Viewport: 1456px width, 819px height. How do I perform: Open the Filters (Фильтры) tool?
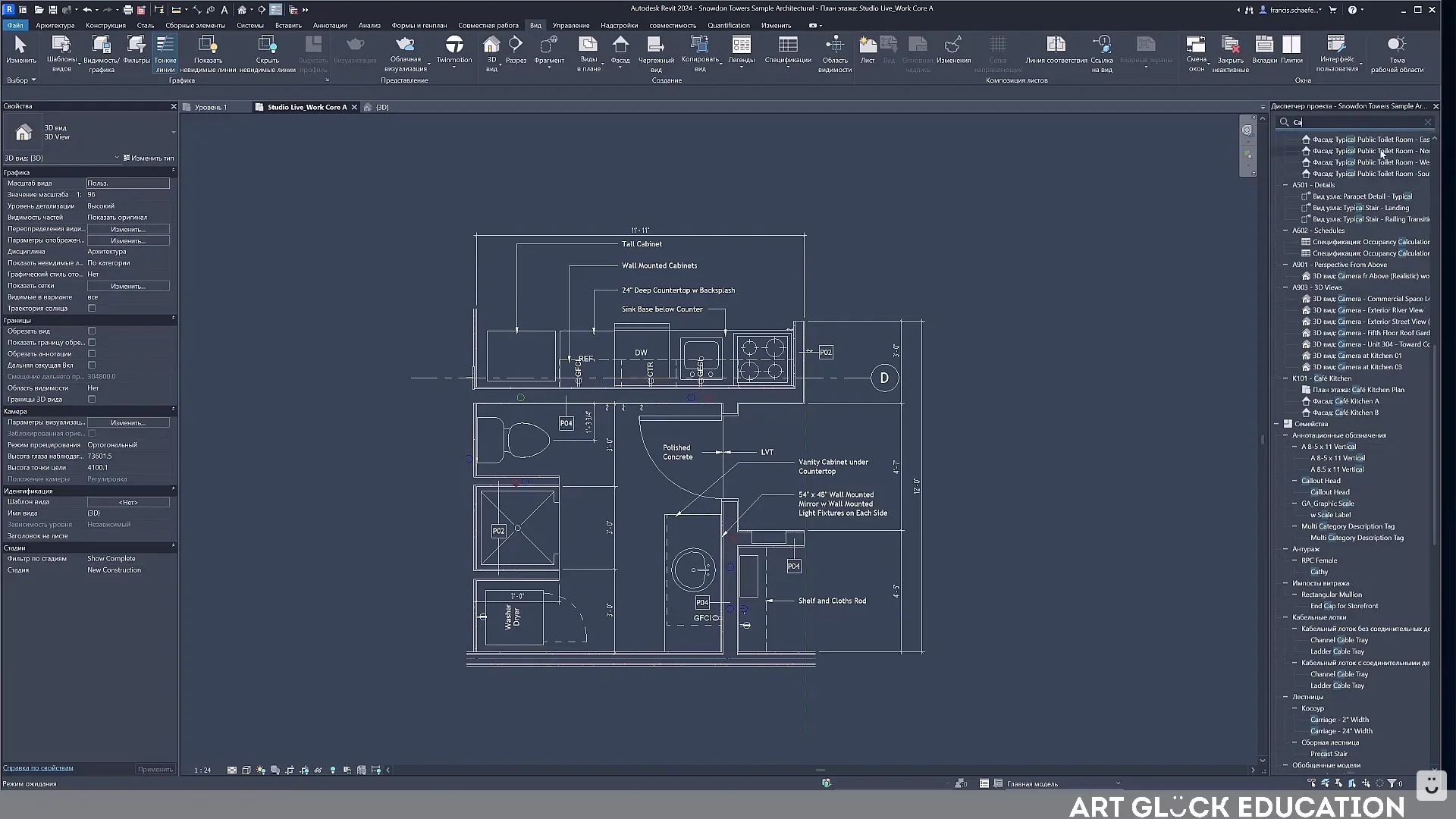pyautogui.click(x=136, y=50)
